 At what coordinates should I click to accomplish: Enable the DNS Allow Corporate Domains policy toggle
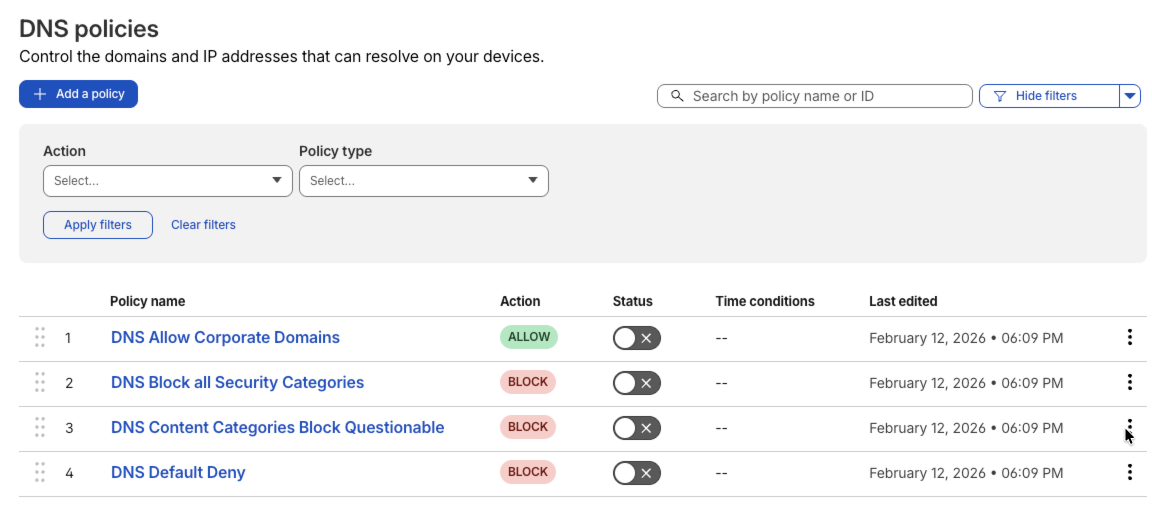(636, 338)
